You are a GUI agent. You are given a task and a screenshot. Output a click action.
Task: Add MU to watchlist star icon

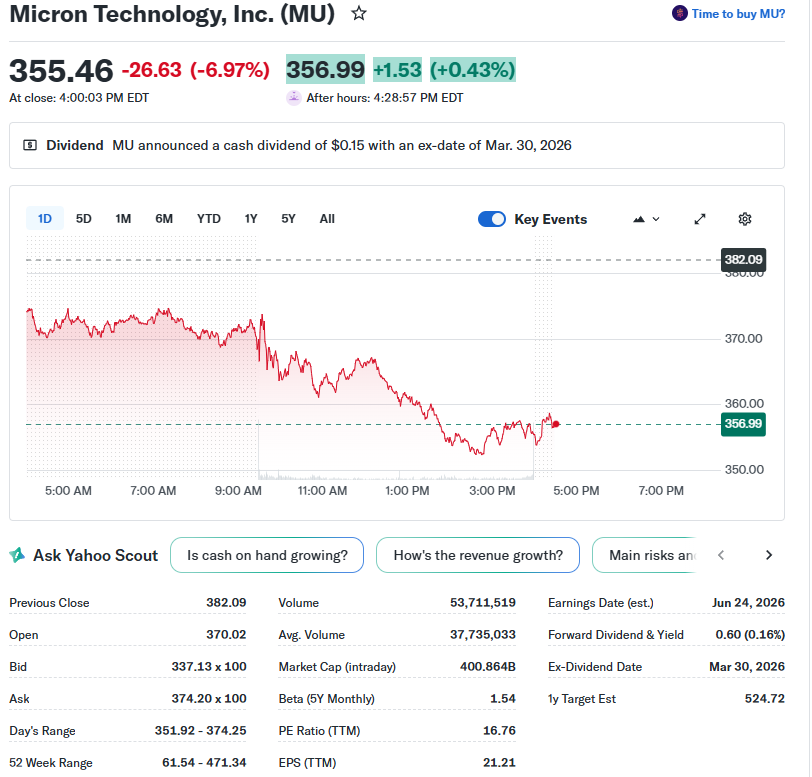click(x=359, y=13)
